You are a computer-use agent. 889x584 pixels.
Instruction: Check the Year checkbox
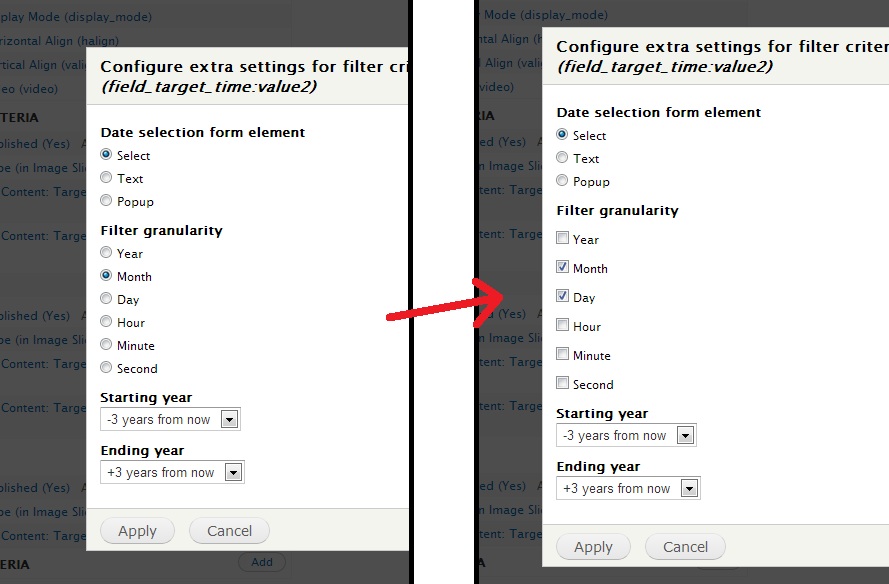point(562,238)
